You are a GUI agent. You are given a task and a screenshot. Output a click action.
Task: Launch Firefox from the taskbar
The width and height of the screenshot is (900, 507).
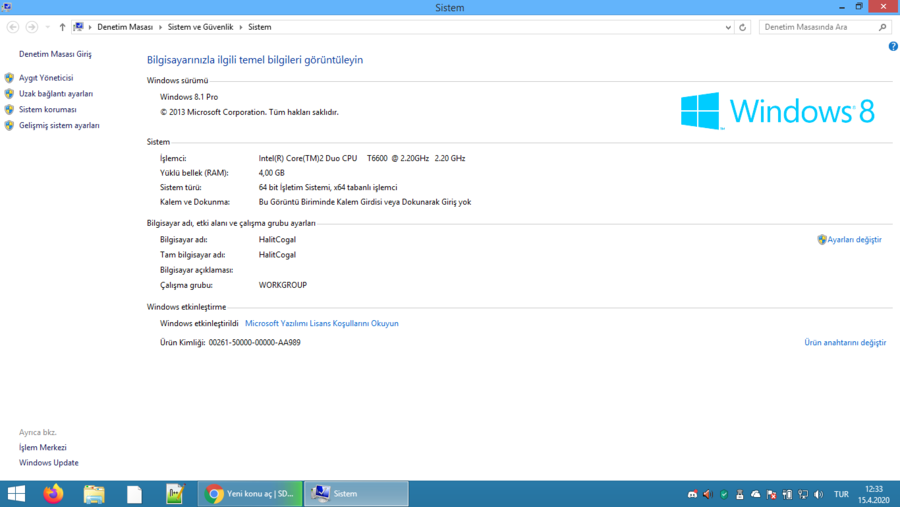click(53, 494)
